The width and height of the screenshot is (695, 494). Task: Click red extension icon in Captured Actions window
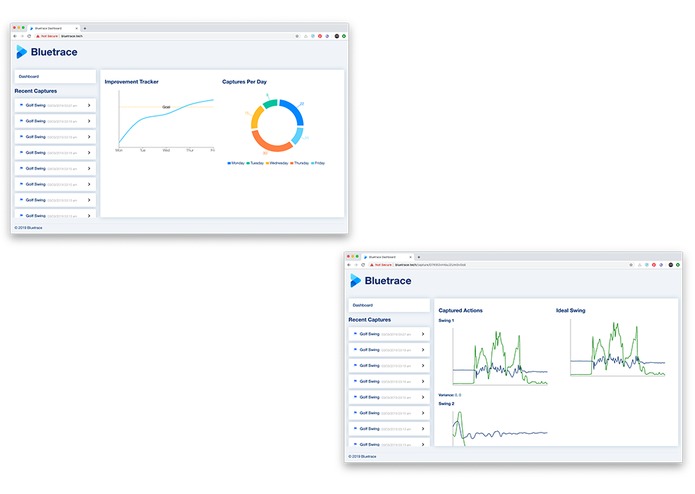[x=654, y=265]
